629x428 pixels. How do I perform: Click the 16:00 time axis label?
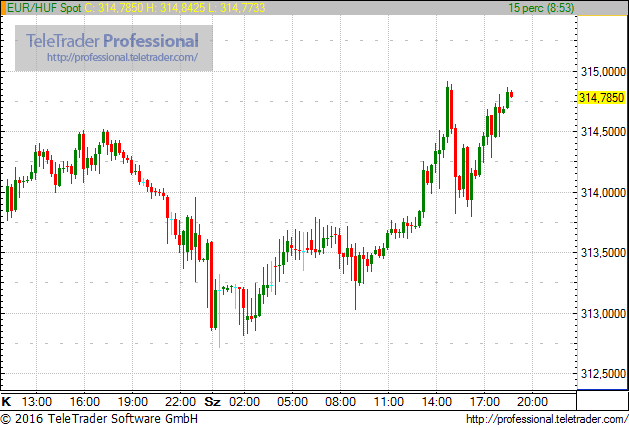(x=85, y=402)
